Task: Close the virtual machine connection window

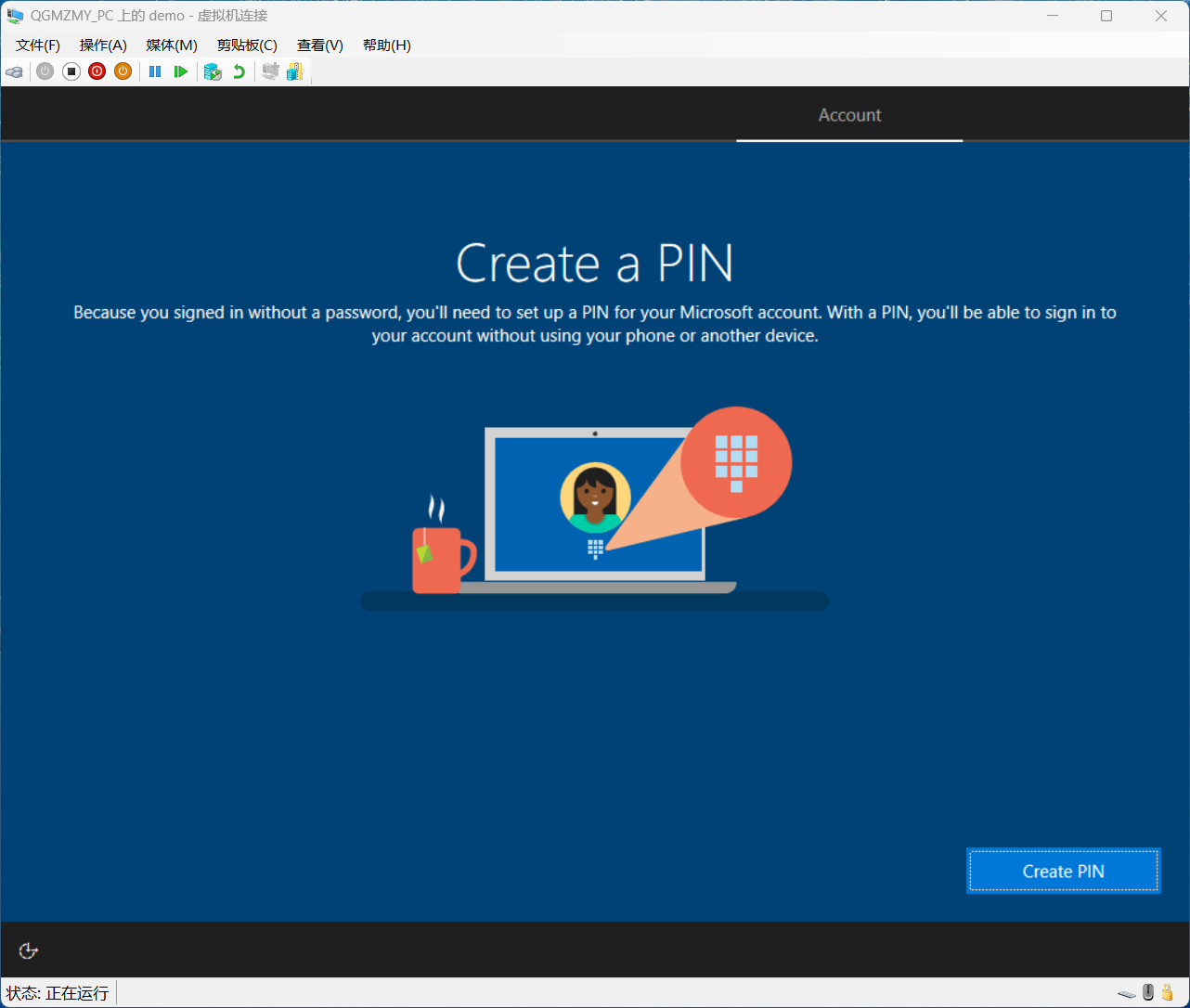Action: pos(1161,16)
